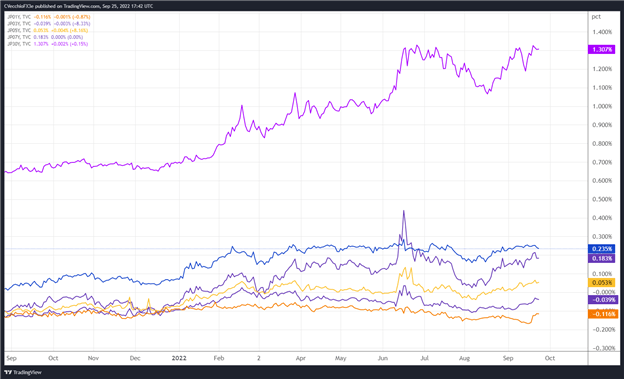Select the JP07Y legend entry
Screen dimensions: 624x379
[x=45, y=37]
